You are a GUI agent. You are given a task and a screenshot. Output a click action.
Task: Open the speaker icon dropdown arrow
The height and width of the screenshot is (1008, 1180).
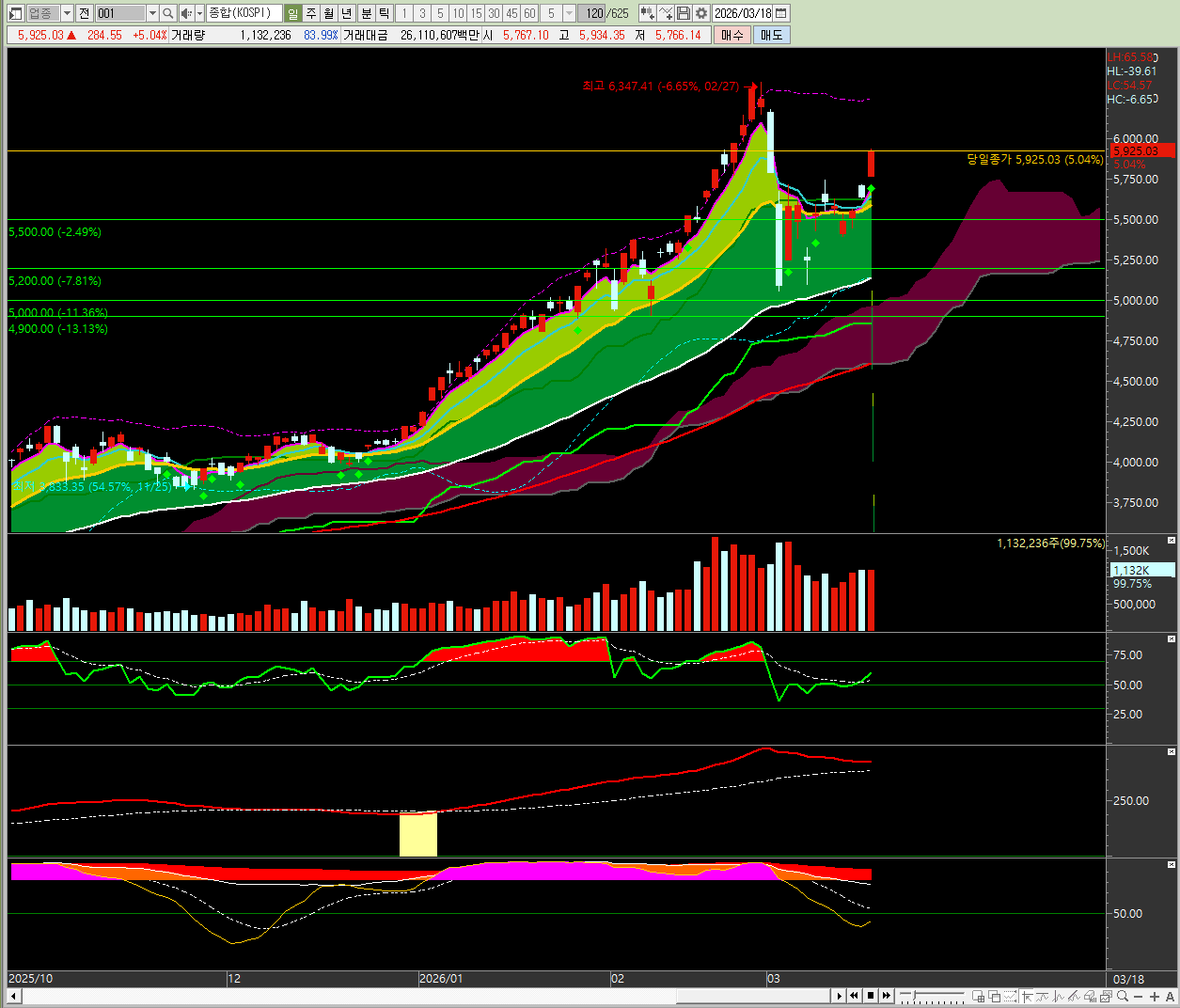198,13
